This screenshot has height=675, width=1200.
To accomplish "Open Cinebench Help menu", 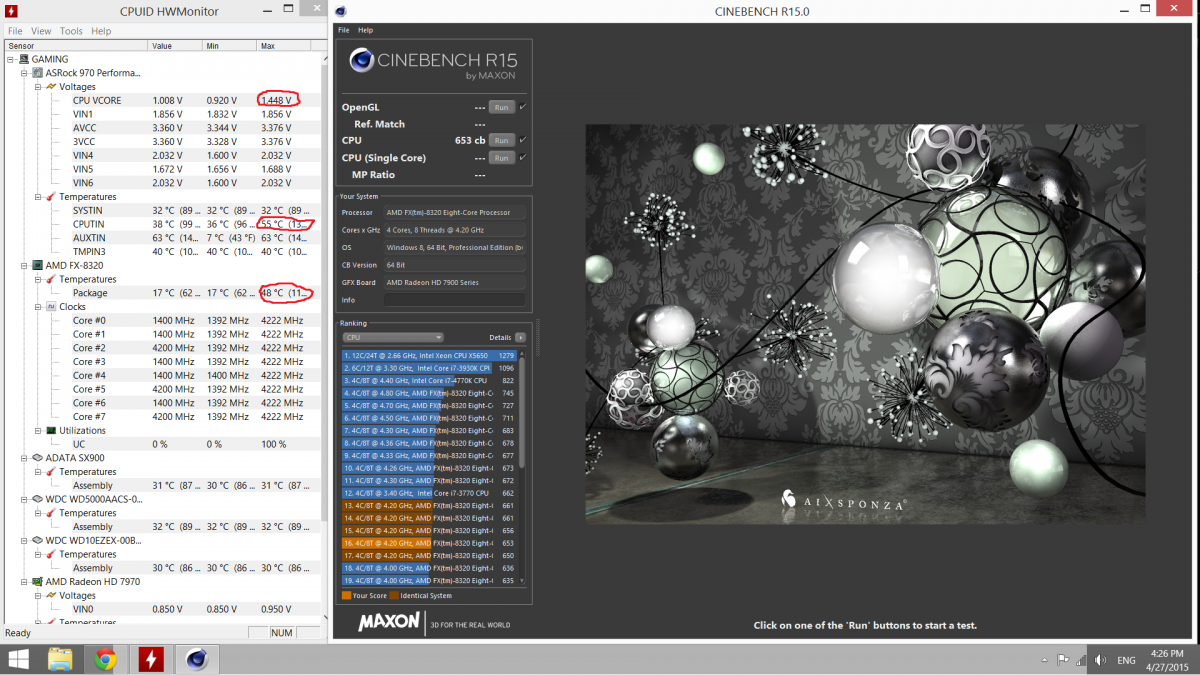I will [365, 30].
